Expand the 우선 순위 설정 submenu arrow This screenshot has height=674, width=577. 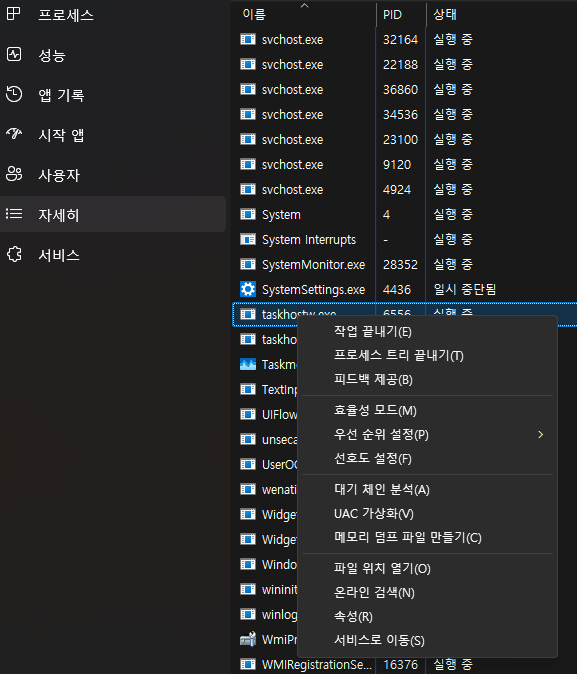coord(540,435)
